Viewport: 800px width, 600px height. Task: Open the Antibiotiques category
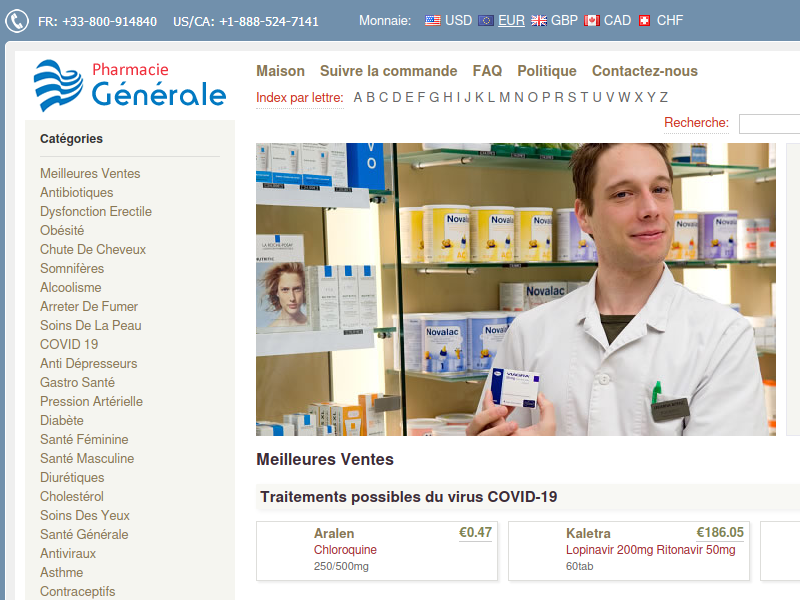(76, 192)
